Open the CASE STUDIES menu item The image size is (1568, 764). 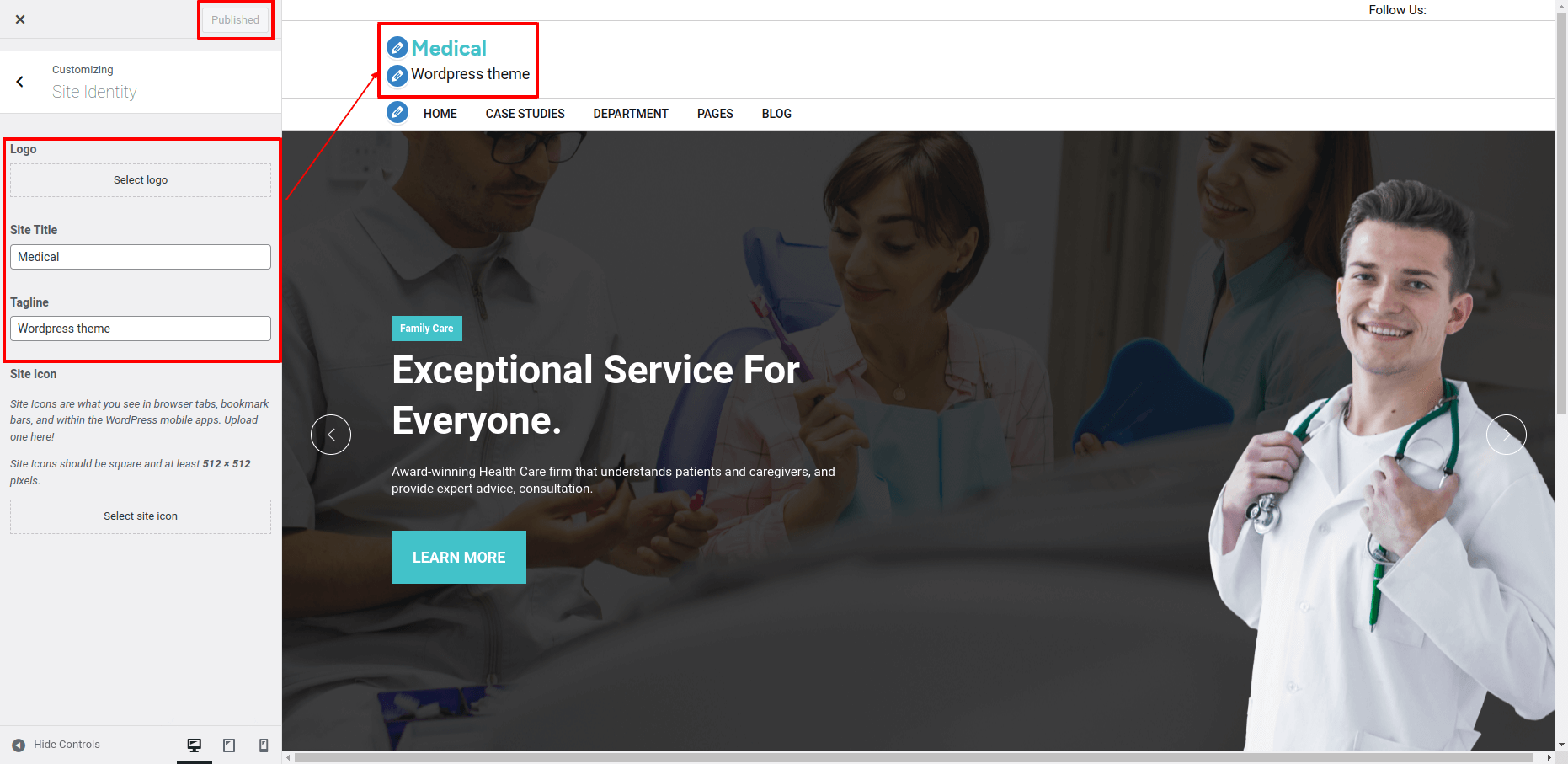[x=525, y=114]
